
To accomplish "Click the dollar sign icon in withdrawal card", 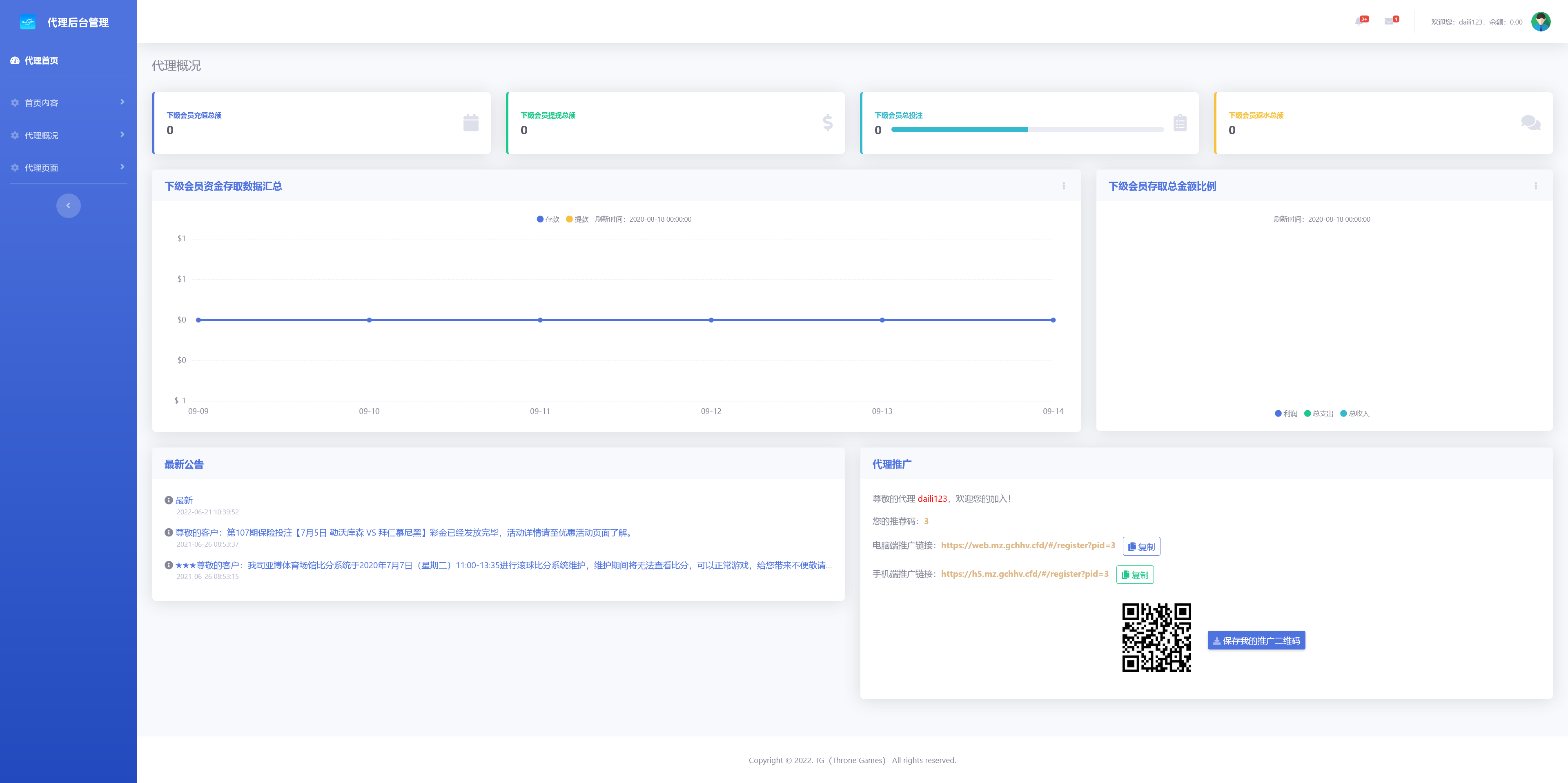I will click(x=827, y=123).
